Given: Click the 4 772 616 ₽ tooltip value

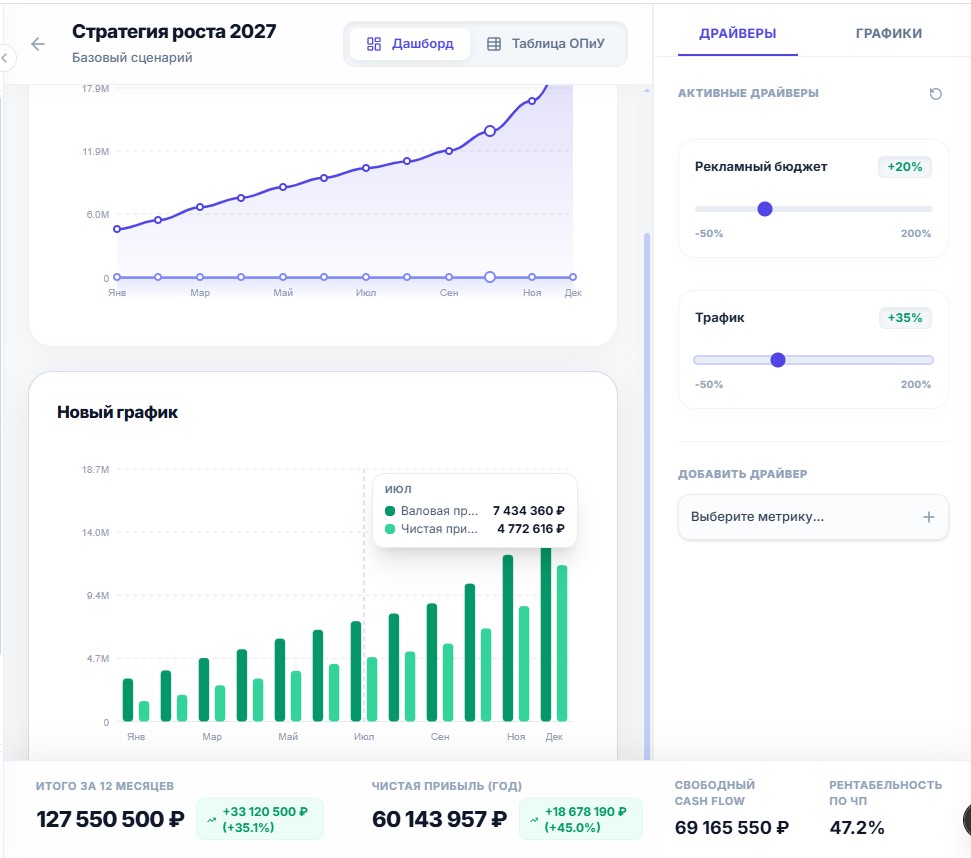Looking at the screenshot, I should [x=531, y=529].
